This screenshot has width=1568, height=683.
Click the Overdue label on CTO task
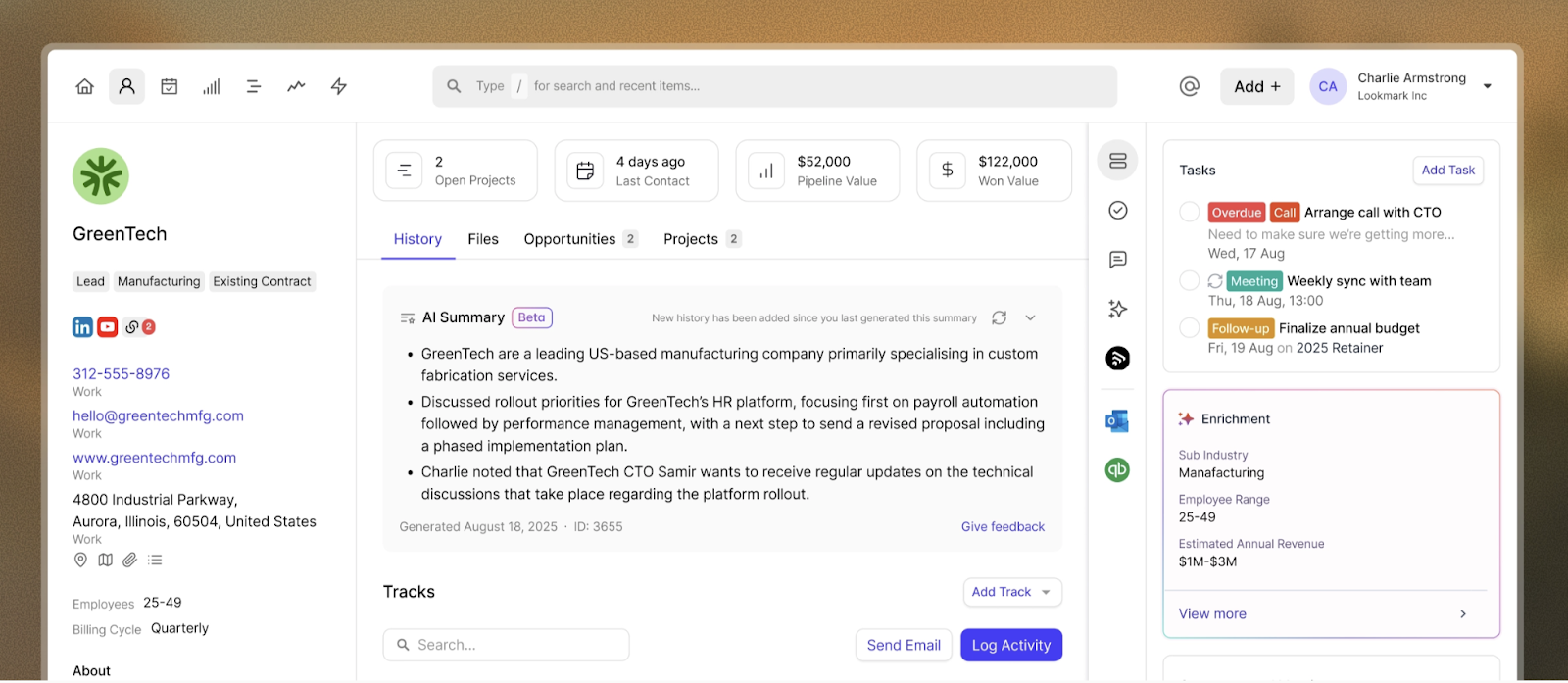pyautogui.click(x=1237, y=212)
